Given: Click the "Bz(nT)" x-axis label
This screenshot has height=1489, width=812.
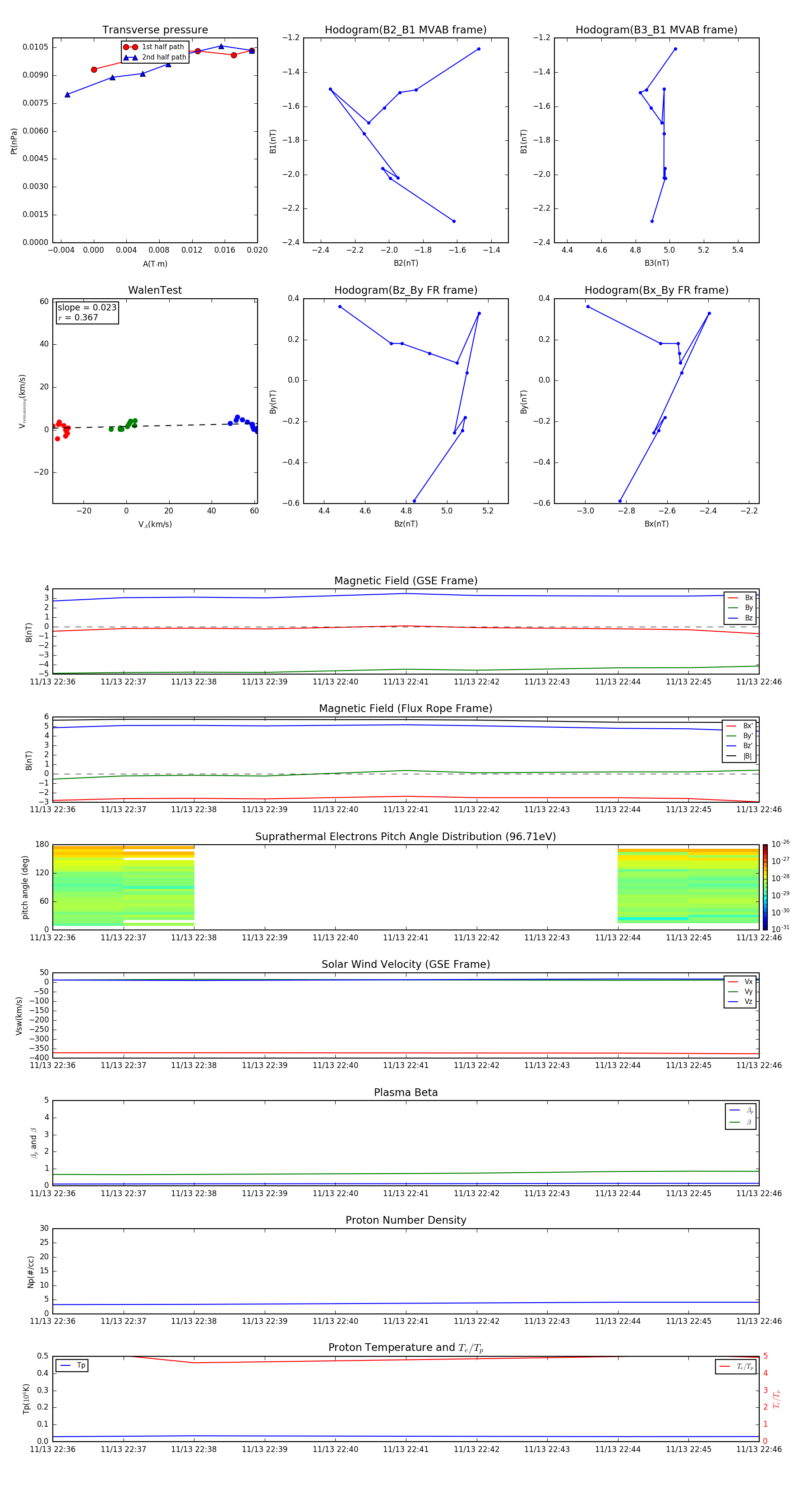Looking at the screenshot, I should 406,524.
